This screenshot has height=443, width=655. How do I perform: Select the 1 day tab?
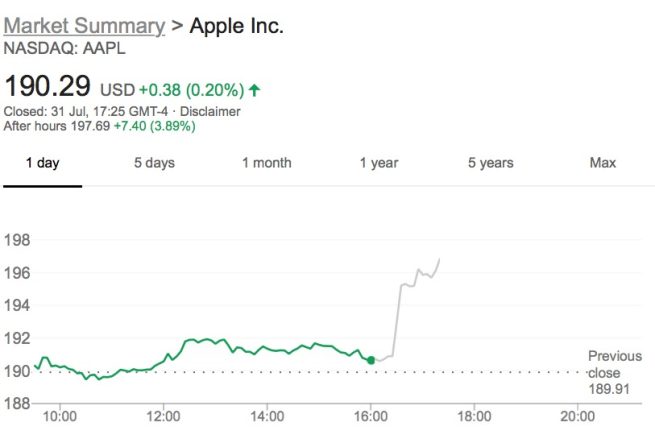(41, 163)
